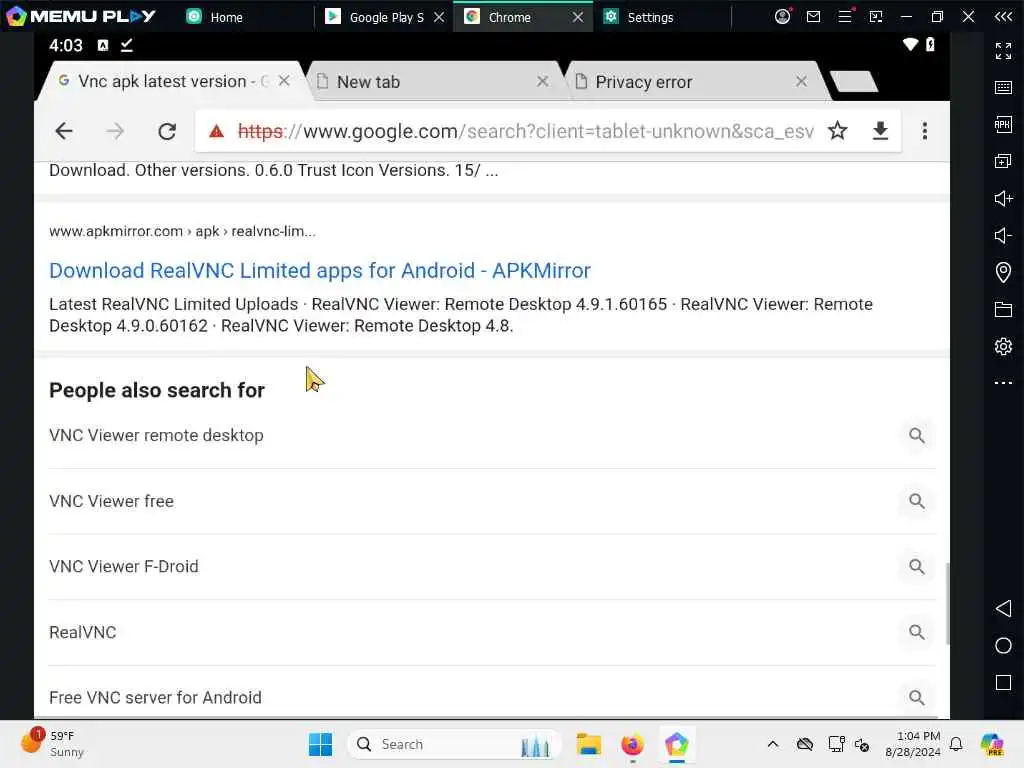Tap Android back triangle button

(1003, 609)
